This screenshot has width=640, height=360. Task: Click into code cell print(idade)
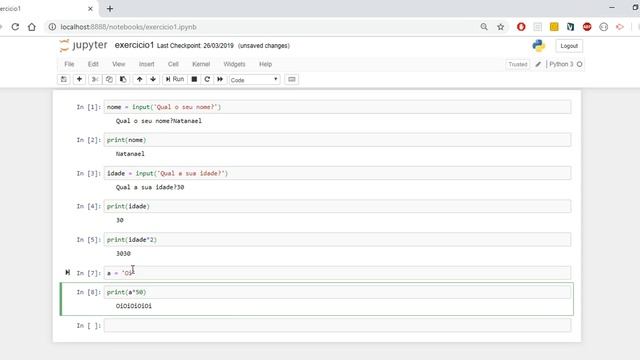coord(337,206)
